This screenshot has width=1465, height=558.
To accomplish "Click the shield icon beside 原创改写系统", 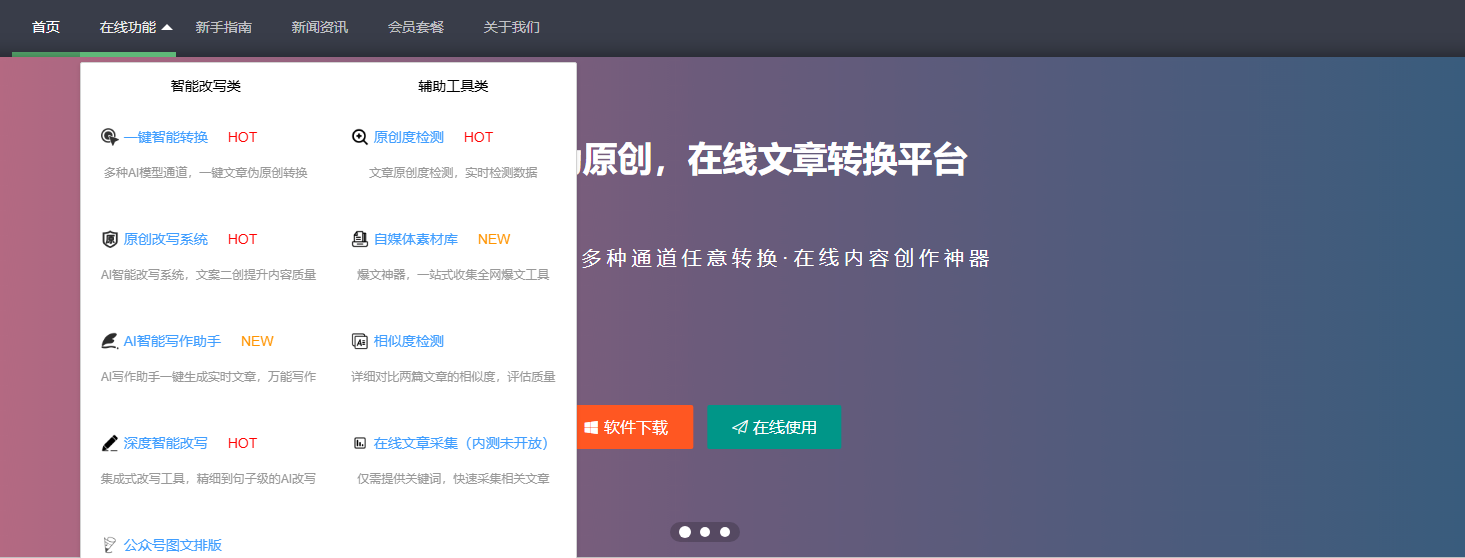I will tap(110, 239).
